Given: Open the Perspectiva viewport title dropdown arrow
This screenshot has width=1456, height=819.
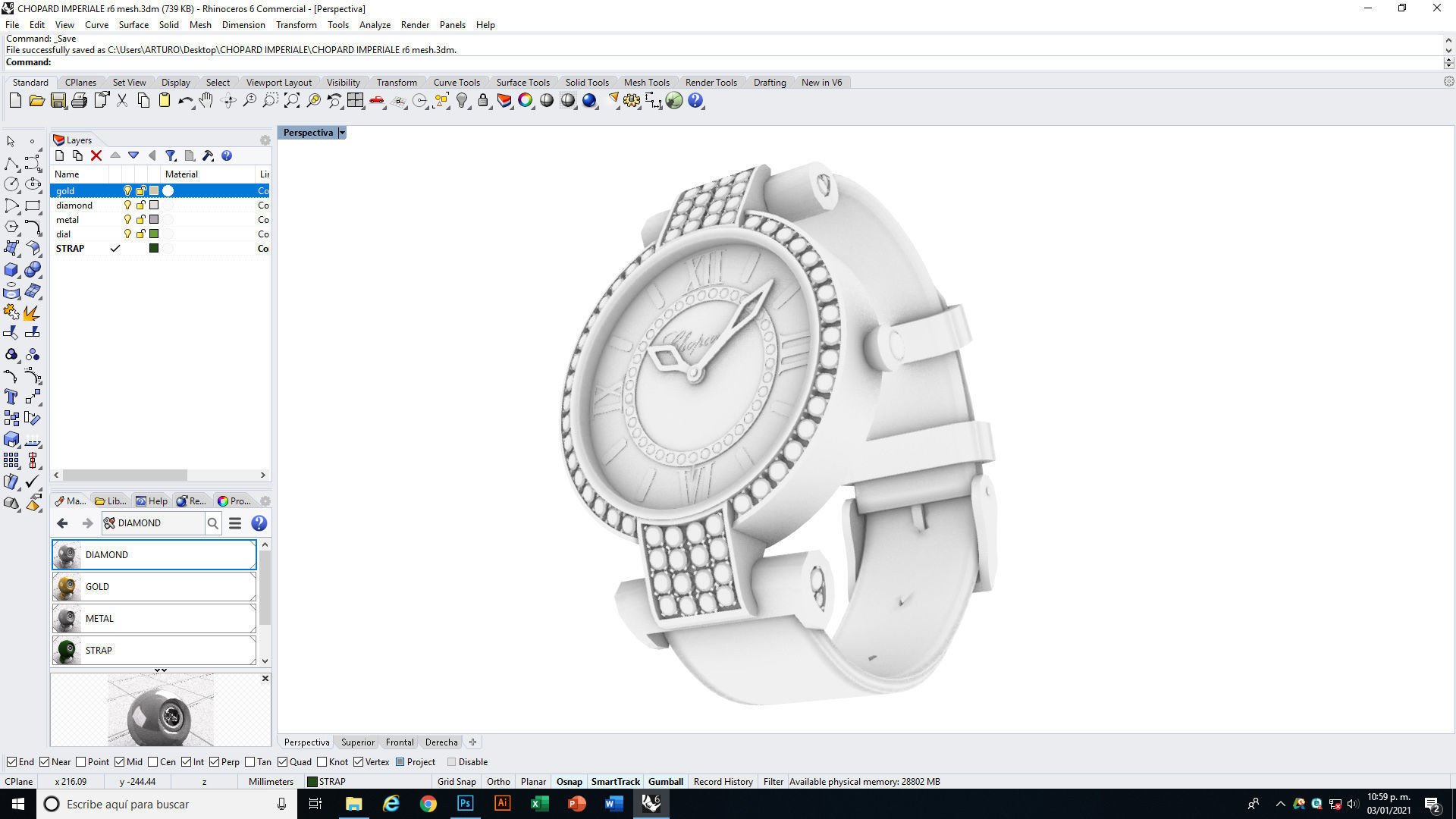Looking at the screenshot, I should [x=342, y=133].
